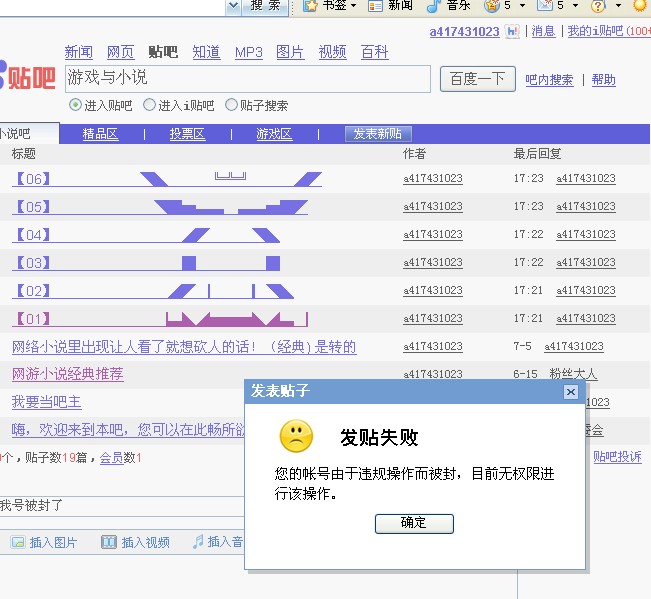
Task: Focus the 游戏与小说 search input field
Action: pos(248,78)
